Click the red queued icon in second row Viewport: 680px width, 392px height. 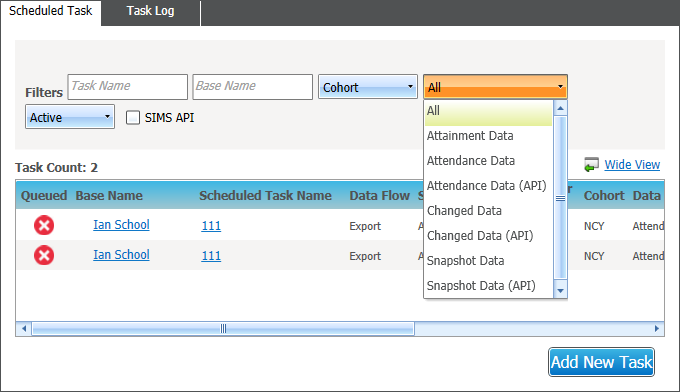44,255
